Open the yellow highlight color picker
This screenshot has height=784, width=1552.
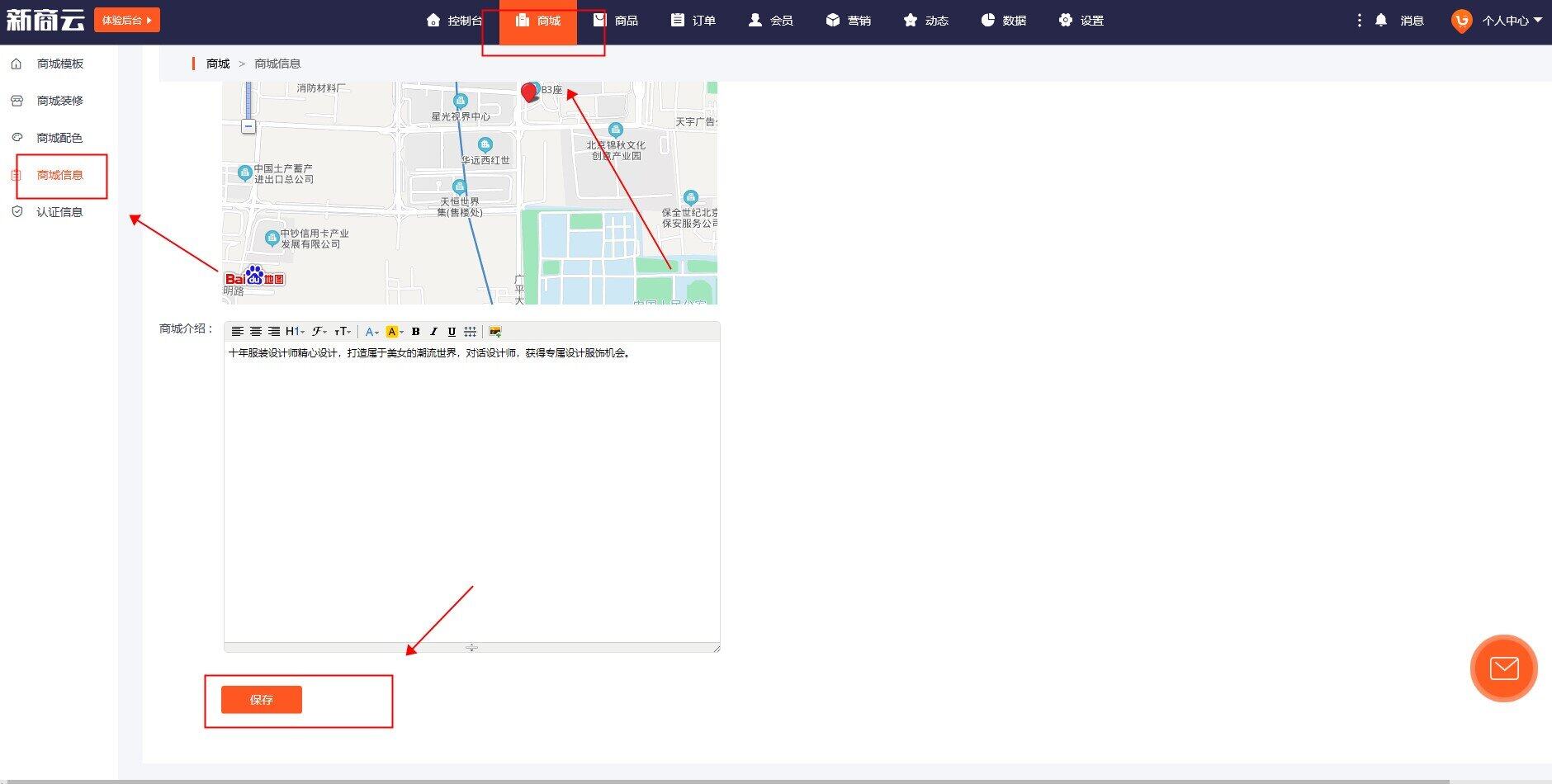click(x=395, y=332)
